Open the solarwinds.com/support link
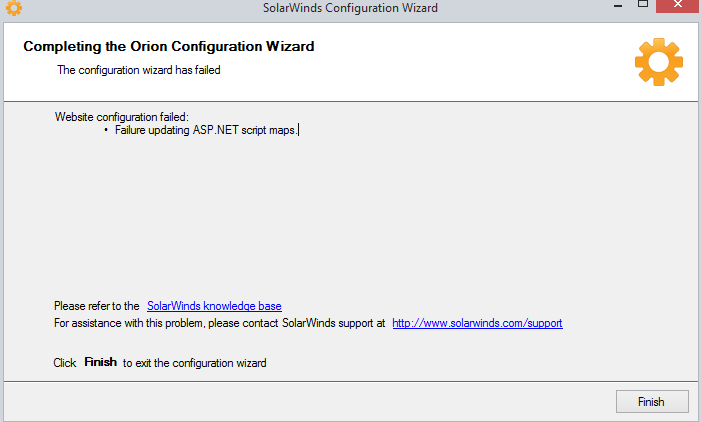Screen dimensions: 702x422 click(x=477, y=323)
